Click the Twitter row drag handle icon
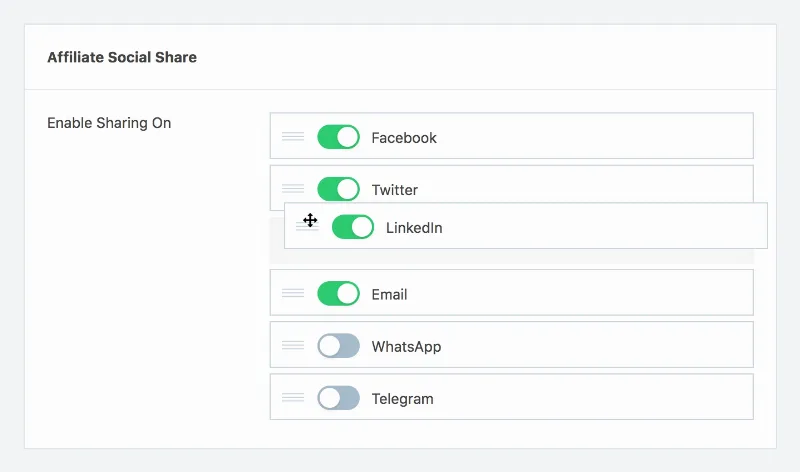Viewport: 800px width, 472px height. (293, 188)
